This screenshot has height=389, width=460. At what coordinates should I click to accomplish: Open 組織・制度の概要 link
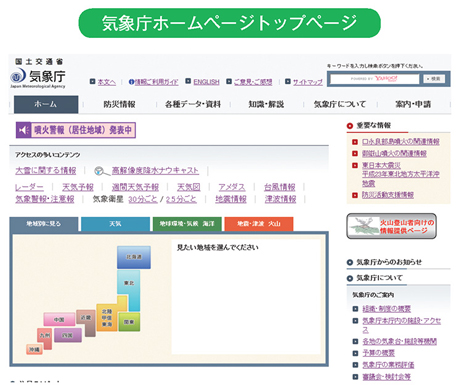tap(387, 309)
